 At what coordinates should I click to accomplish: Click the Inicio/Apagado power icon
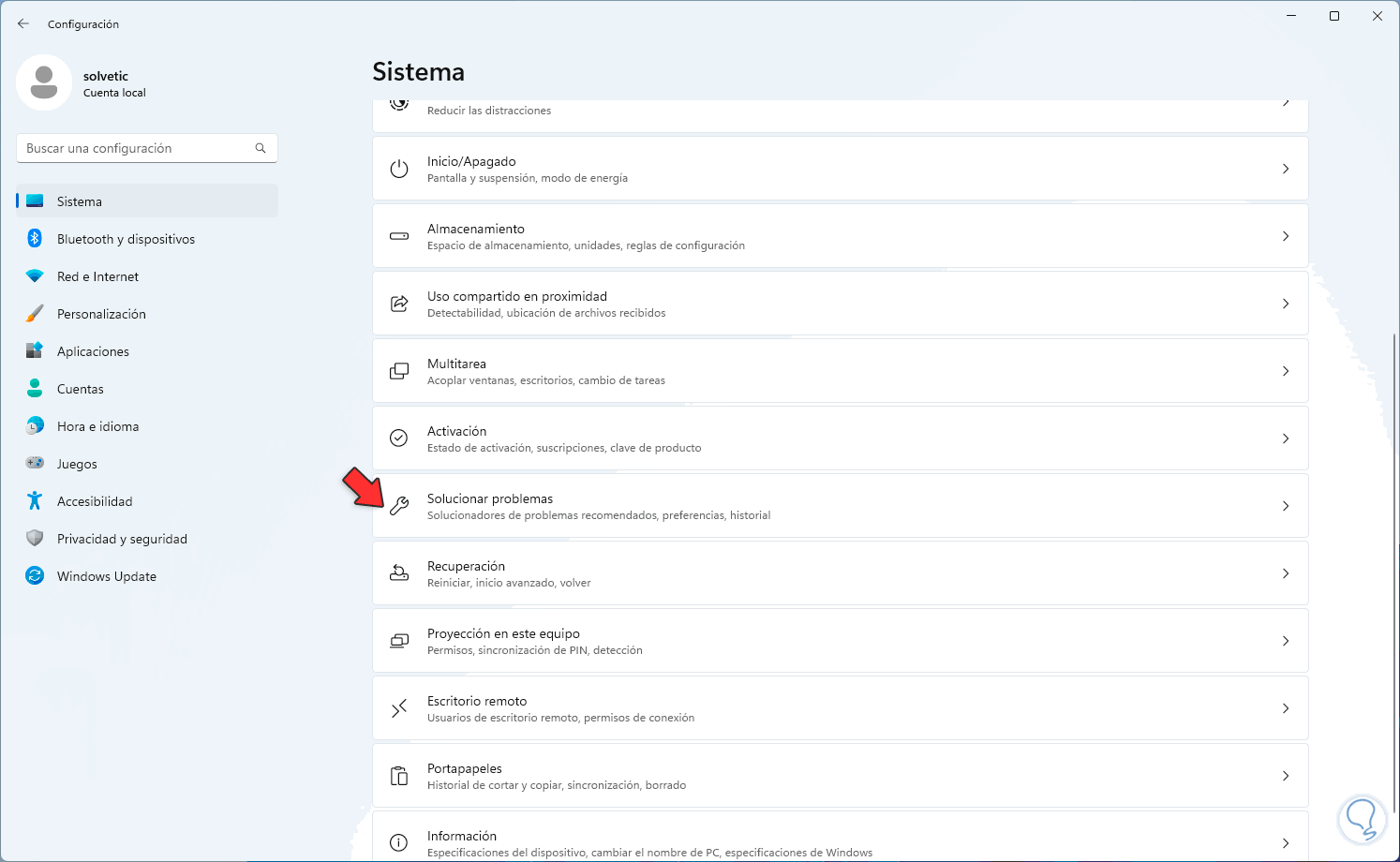(x=399, y=169)
